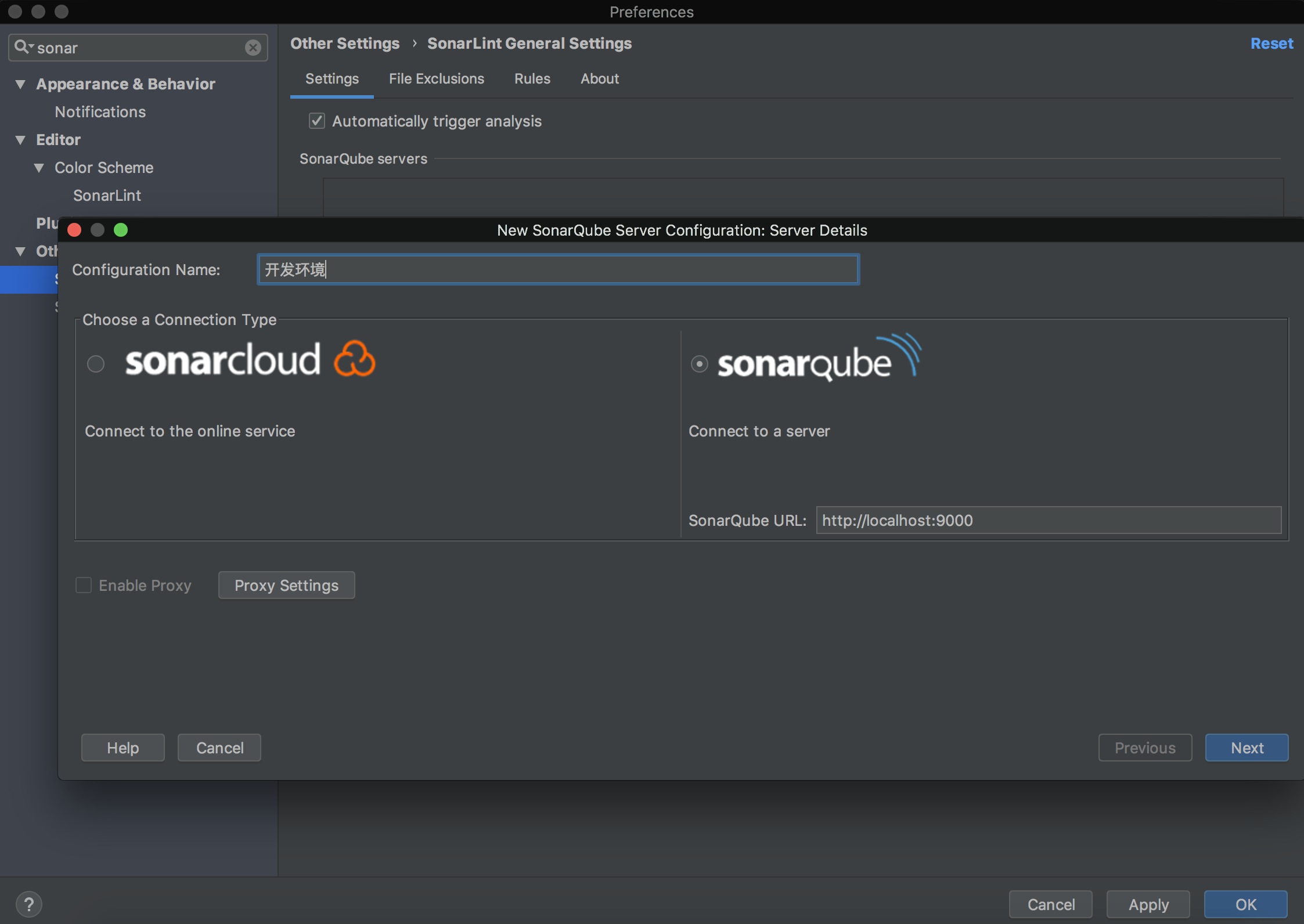Clear the sonar search text
The height and width of the screenshot is (924, 1304).
point(253,48)
